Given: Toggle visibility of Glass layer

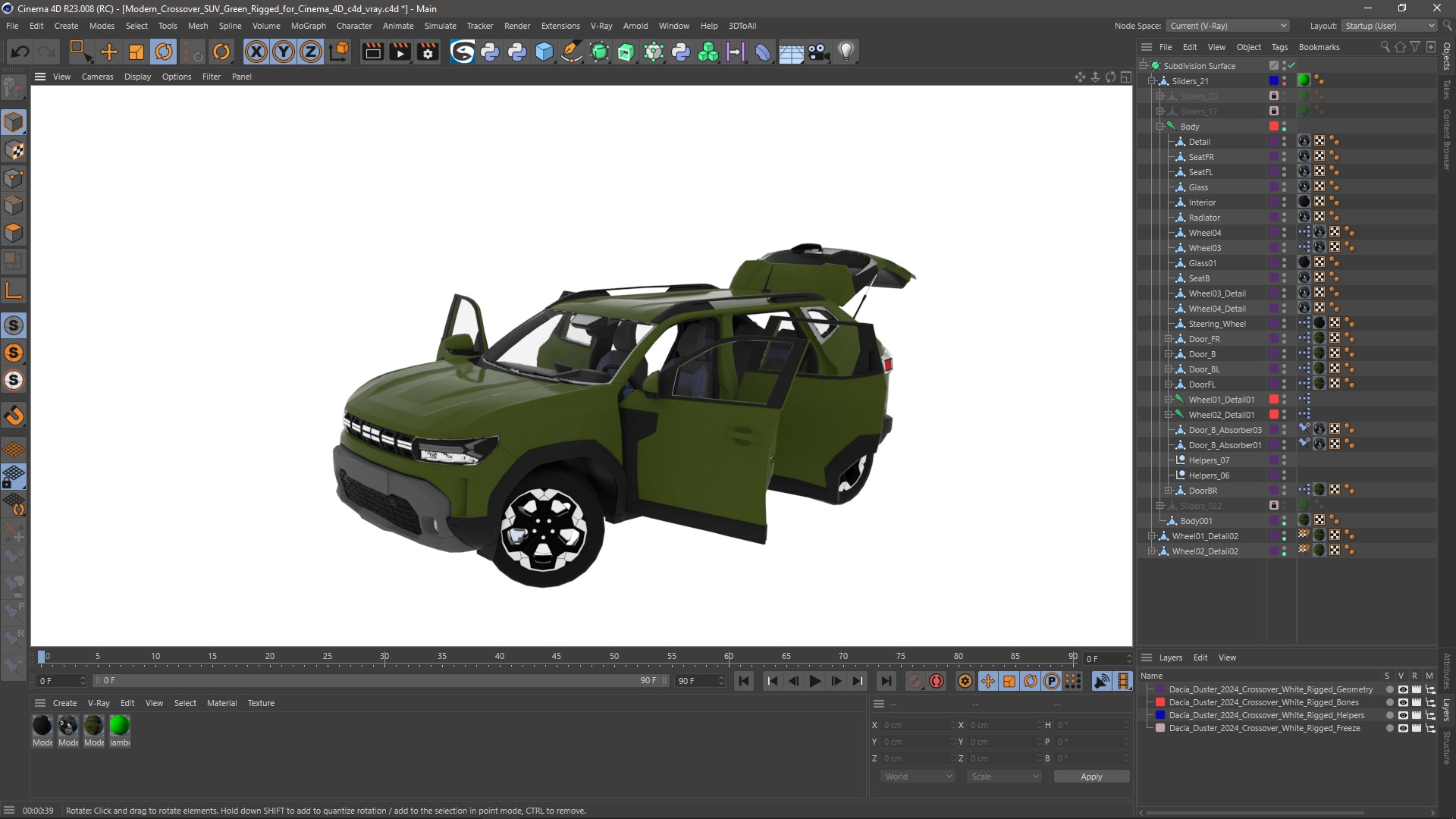Looking at the screenshot, I should click(1285, 184).
